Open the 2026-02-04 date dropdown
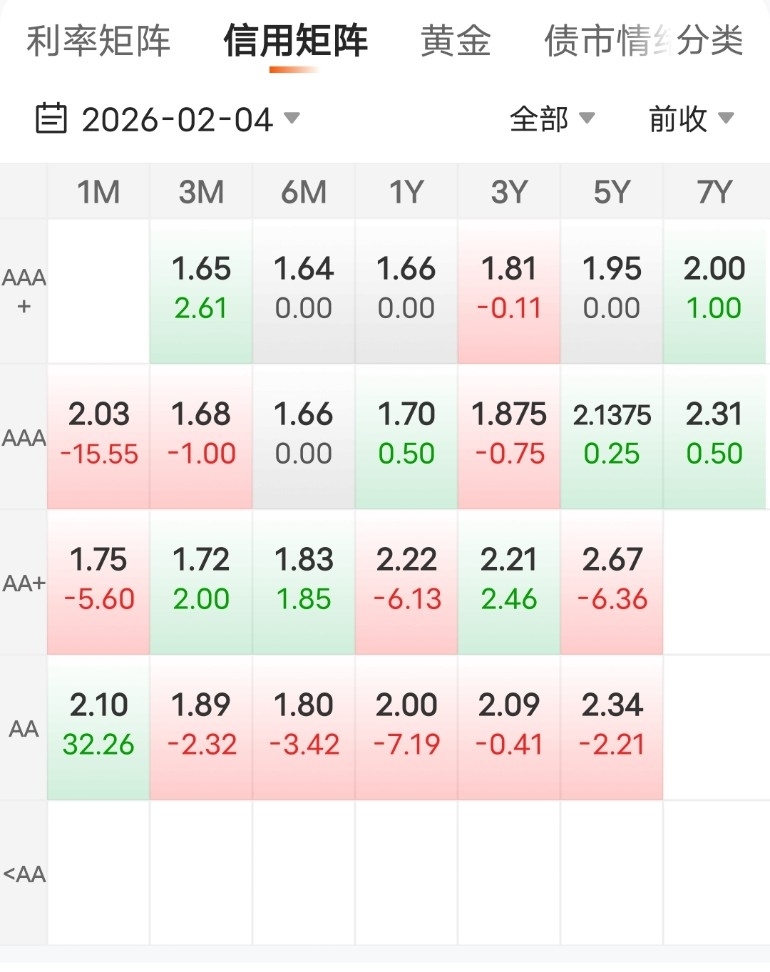Image resolution: width=770 pixels, height=972 pixels. click(190, 120)
